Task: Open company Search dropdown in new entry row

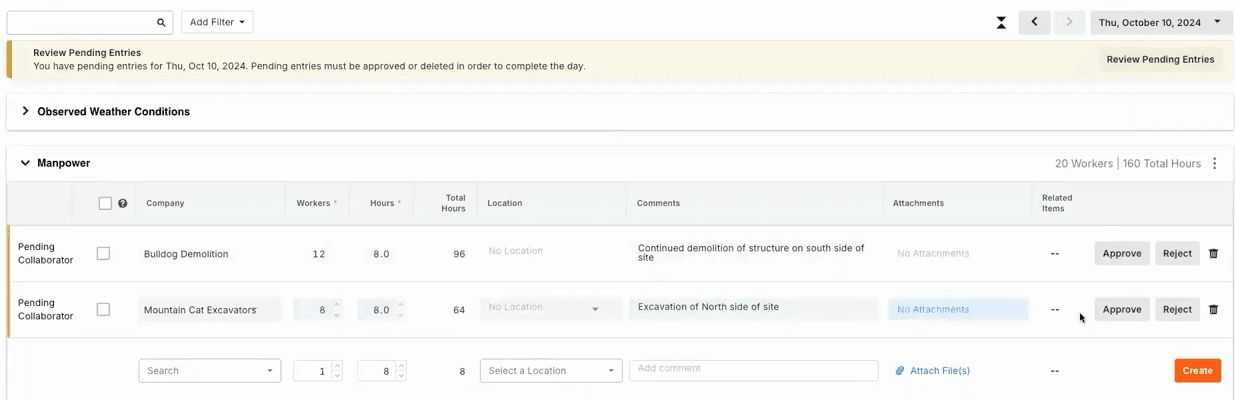Action: pos(210,370)
